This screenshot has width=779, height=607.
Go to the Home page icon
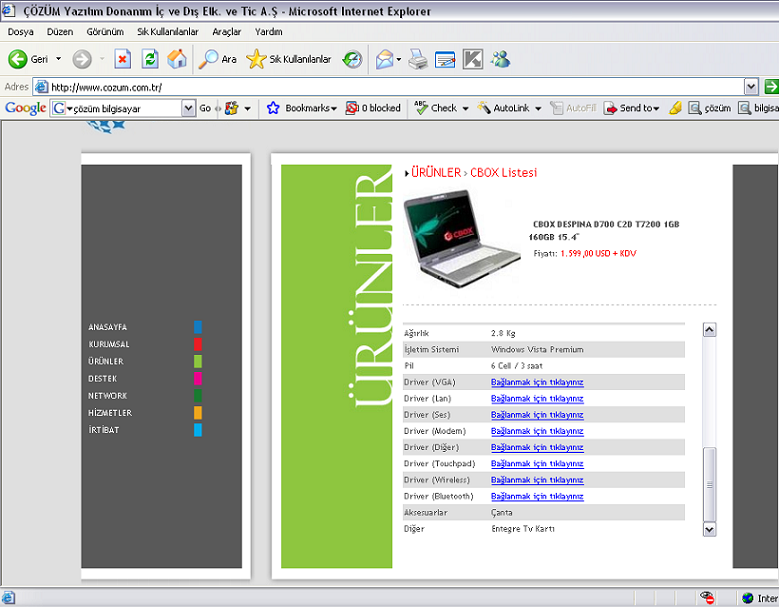point(177,59)
